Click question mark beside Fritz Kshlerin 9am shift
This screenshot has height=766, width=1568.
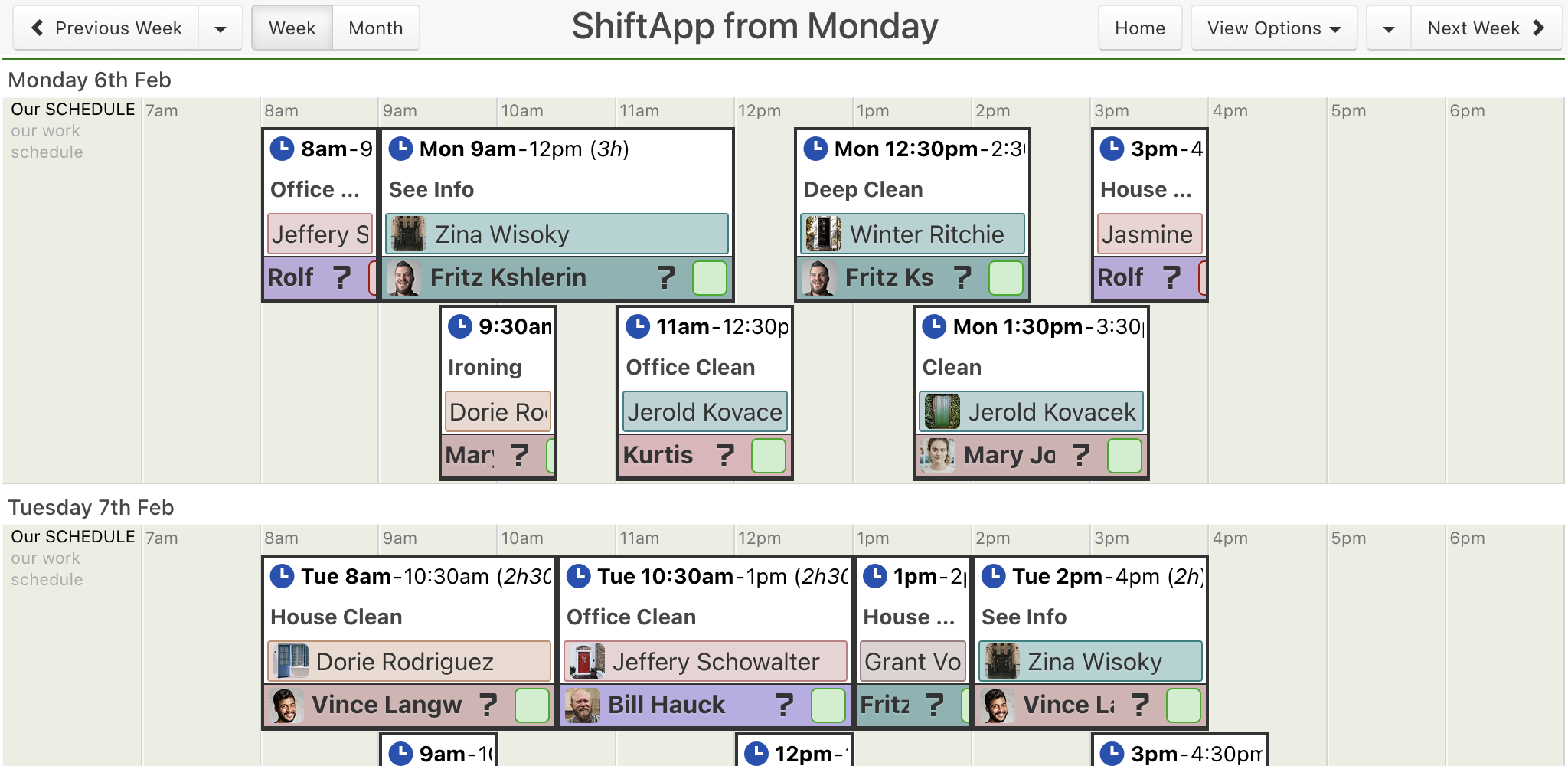coord(666,277)
